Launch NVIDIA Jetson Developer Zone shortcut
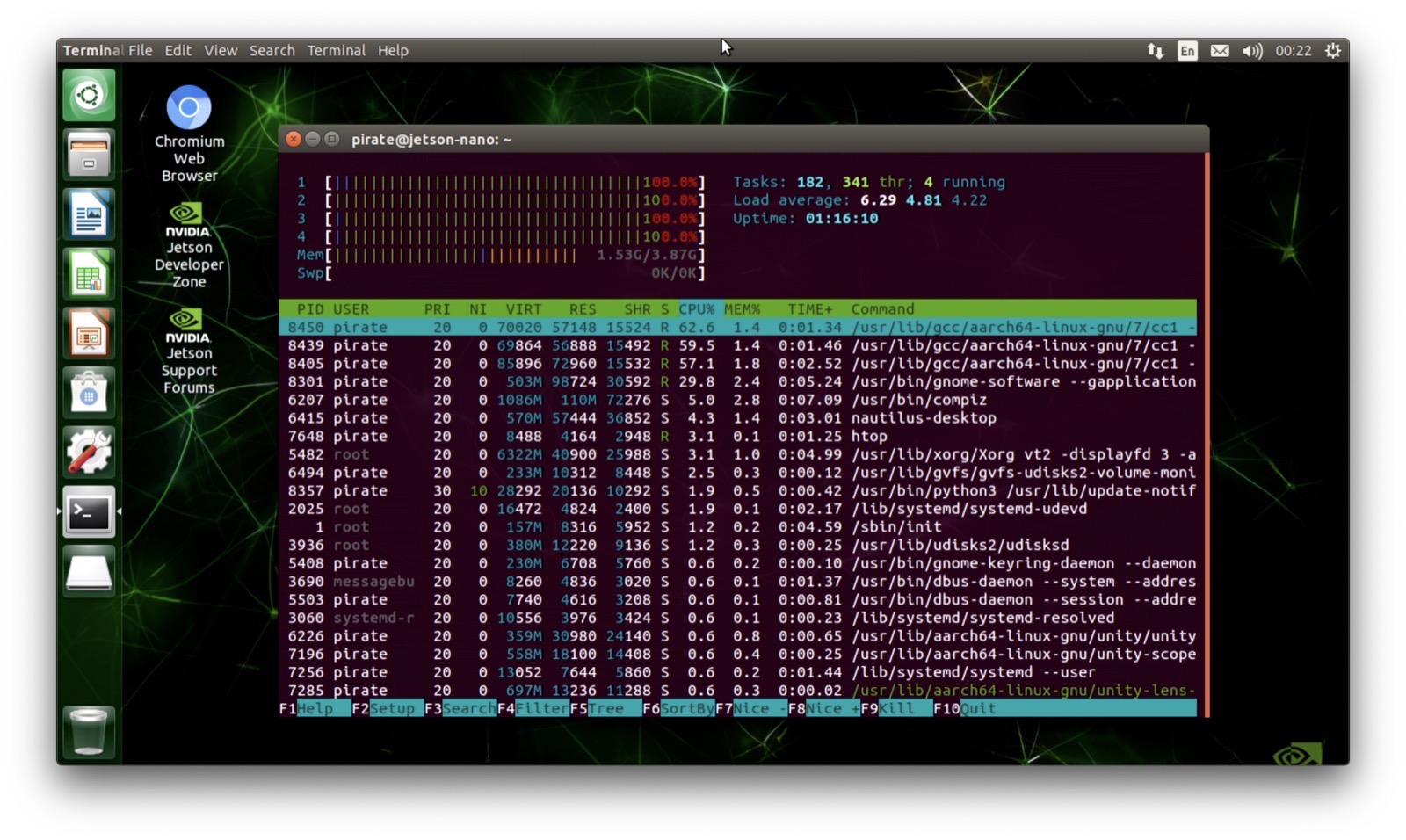Screen dimensions: 1406x840 (x=186, y=215)
